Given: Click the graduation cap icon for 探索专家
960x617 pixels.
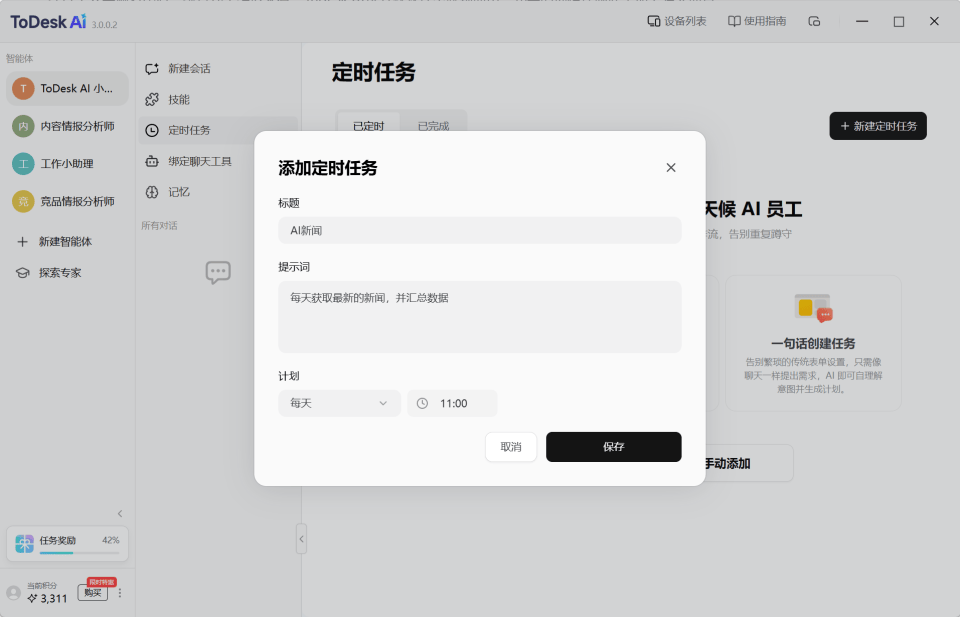Looking at the screenshot, I should tap(23, 273).
